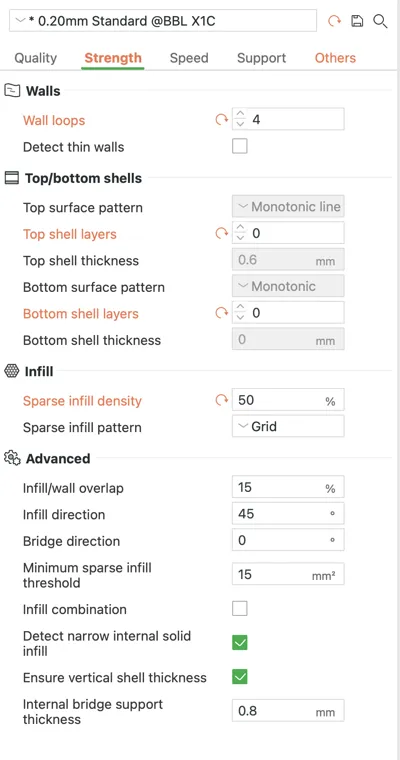Reset Wall loops to default value
Image resolution: width=400 pixels, height=760 pixels.
point(222,119)
